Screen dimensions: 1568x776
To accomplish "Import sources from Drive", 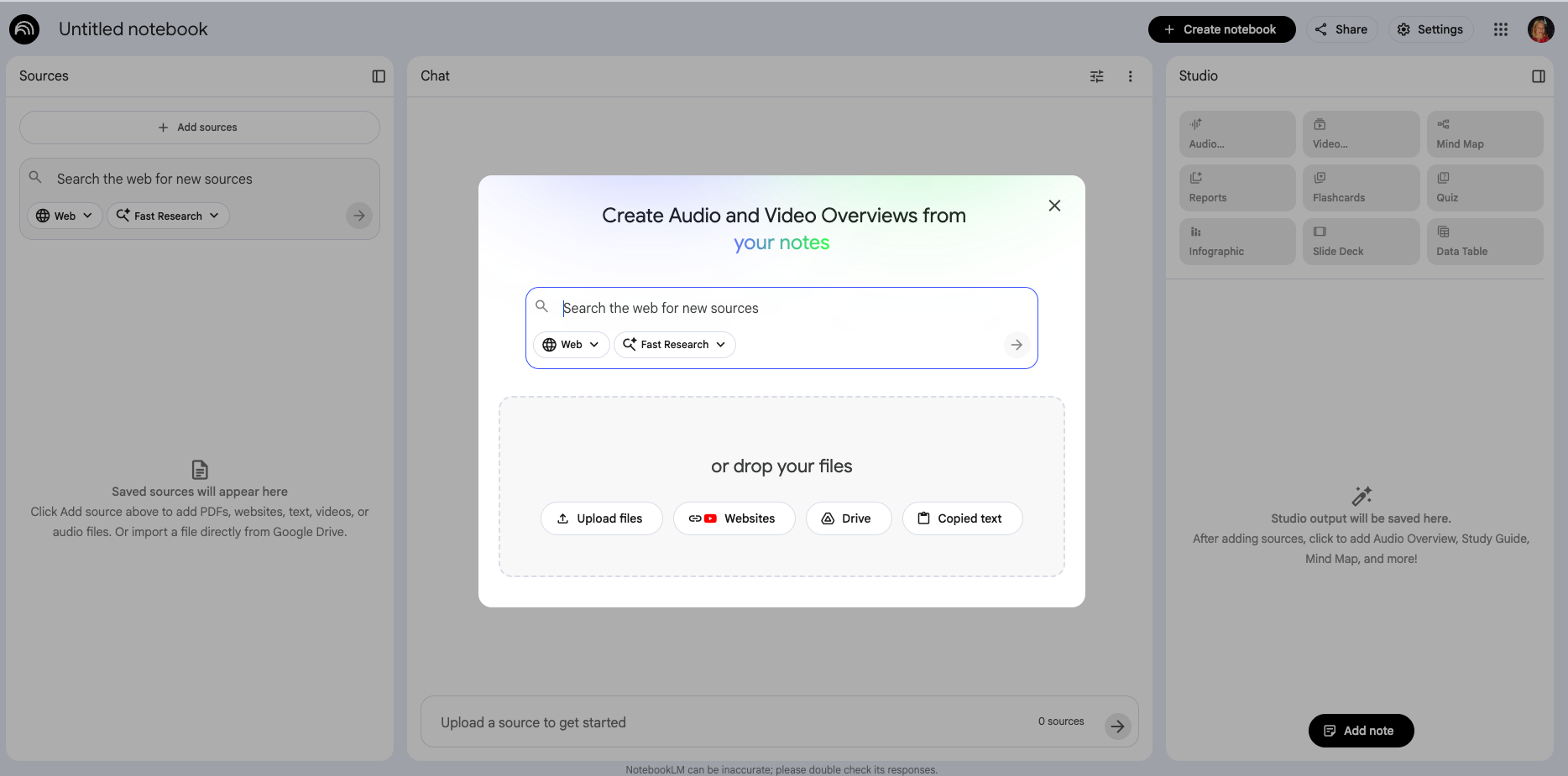I will click(x=849, y=518).
